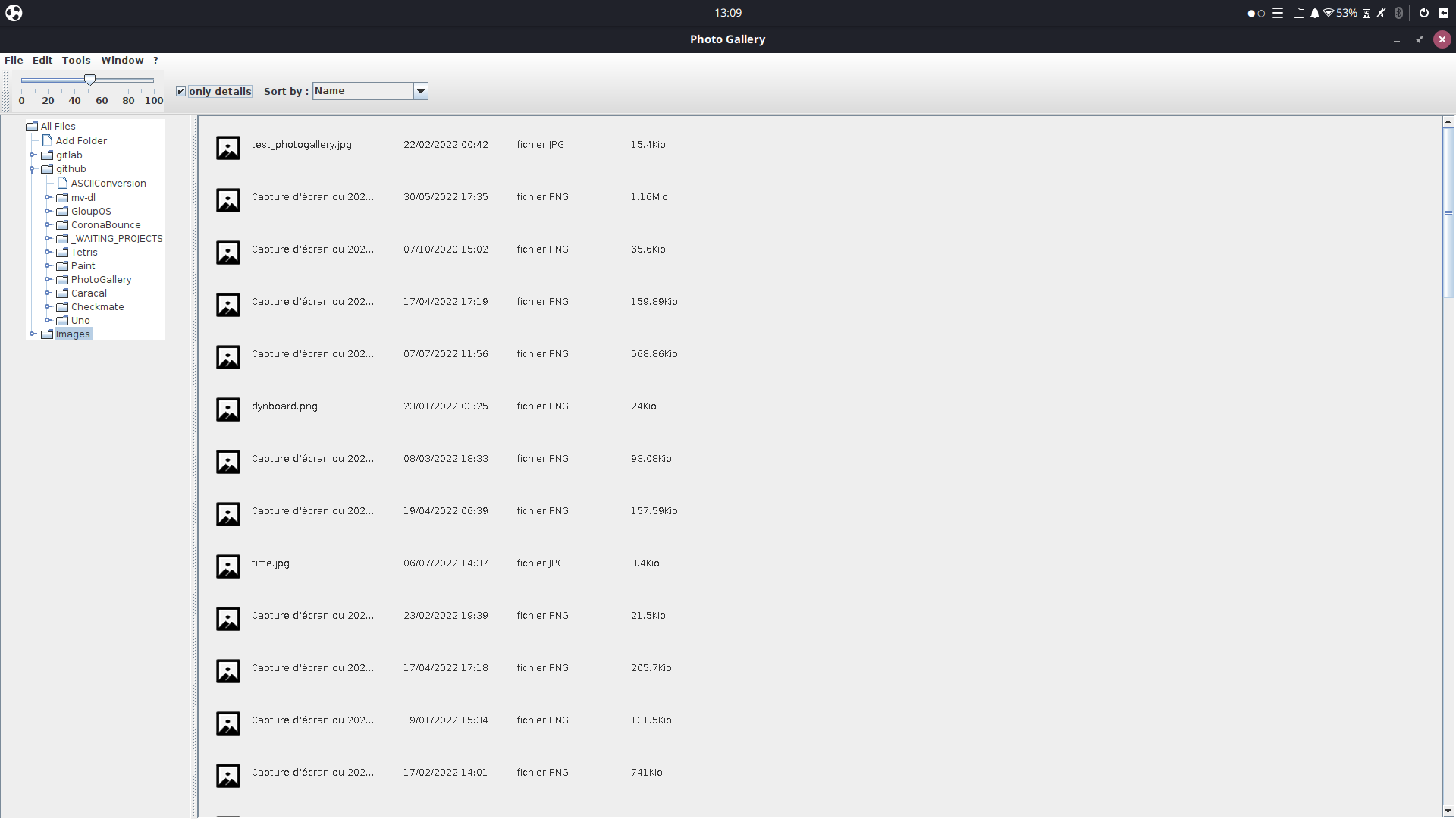Show notifications via the bell icon

(x=1315, y=13)
